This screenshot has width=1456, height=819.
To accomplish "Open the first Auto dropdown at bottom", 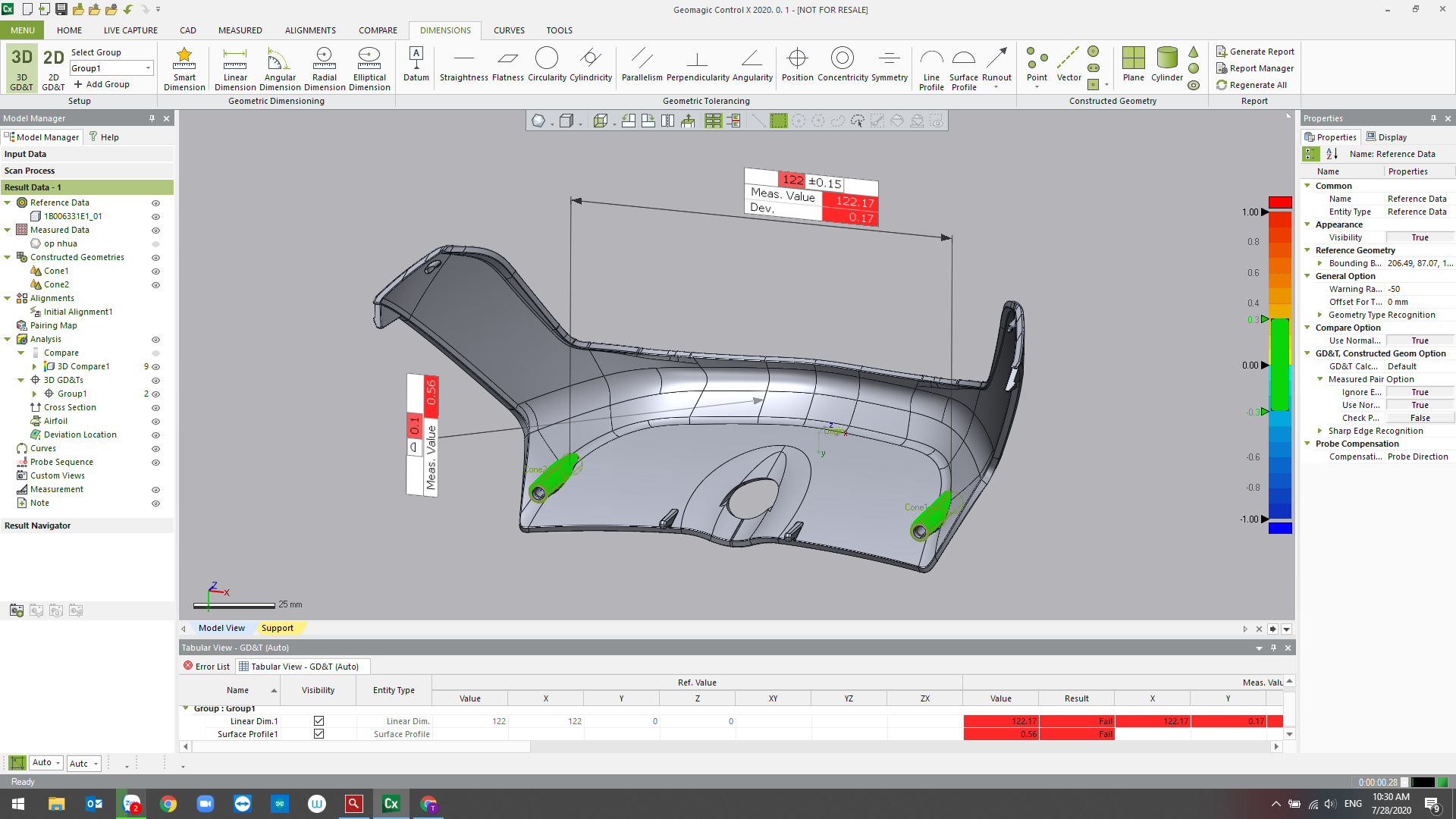I will [x=46, y=763].
